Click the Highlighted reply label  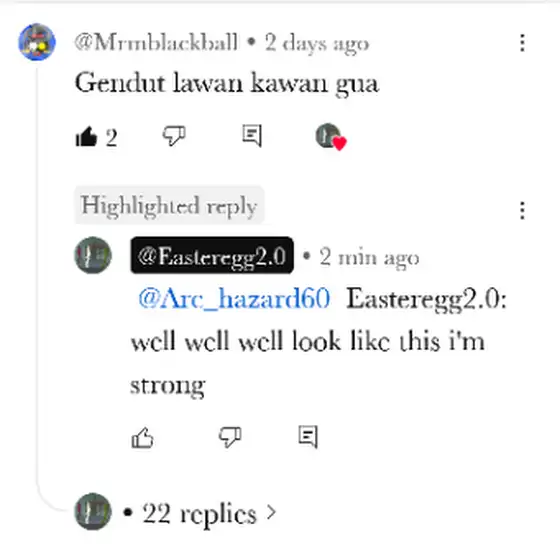[169, 205]
